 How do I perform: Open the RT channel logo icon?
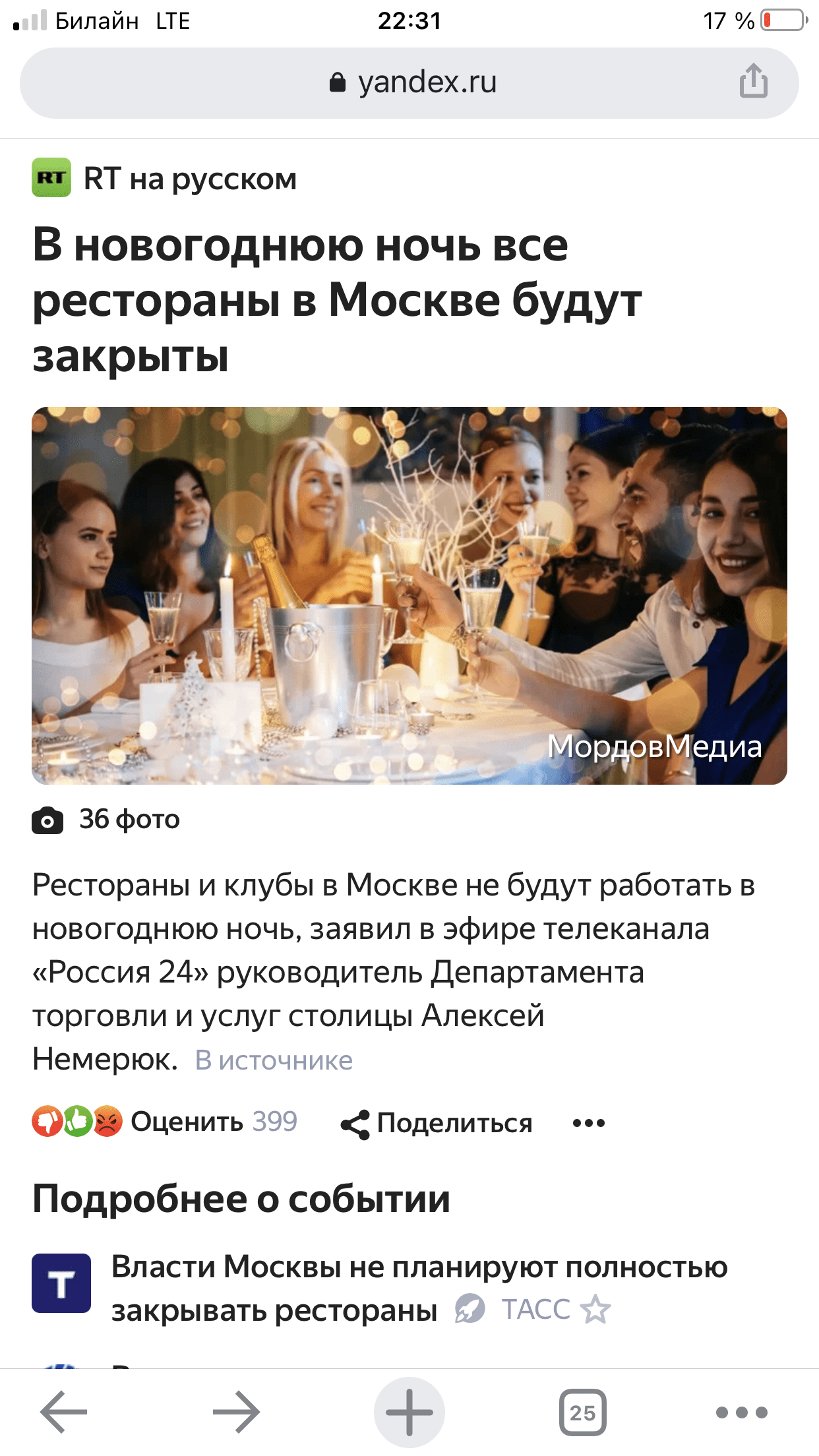pyautogui.click(x=51, y=178)
